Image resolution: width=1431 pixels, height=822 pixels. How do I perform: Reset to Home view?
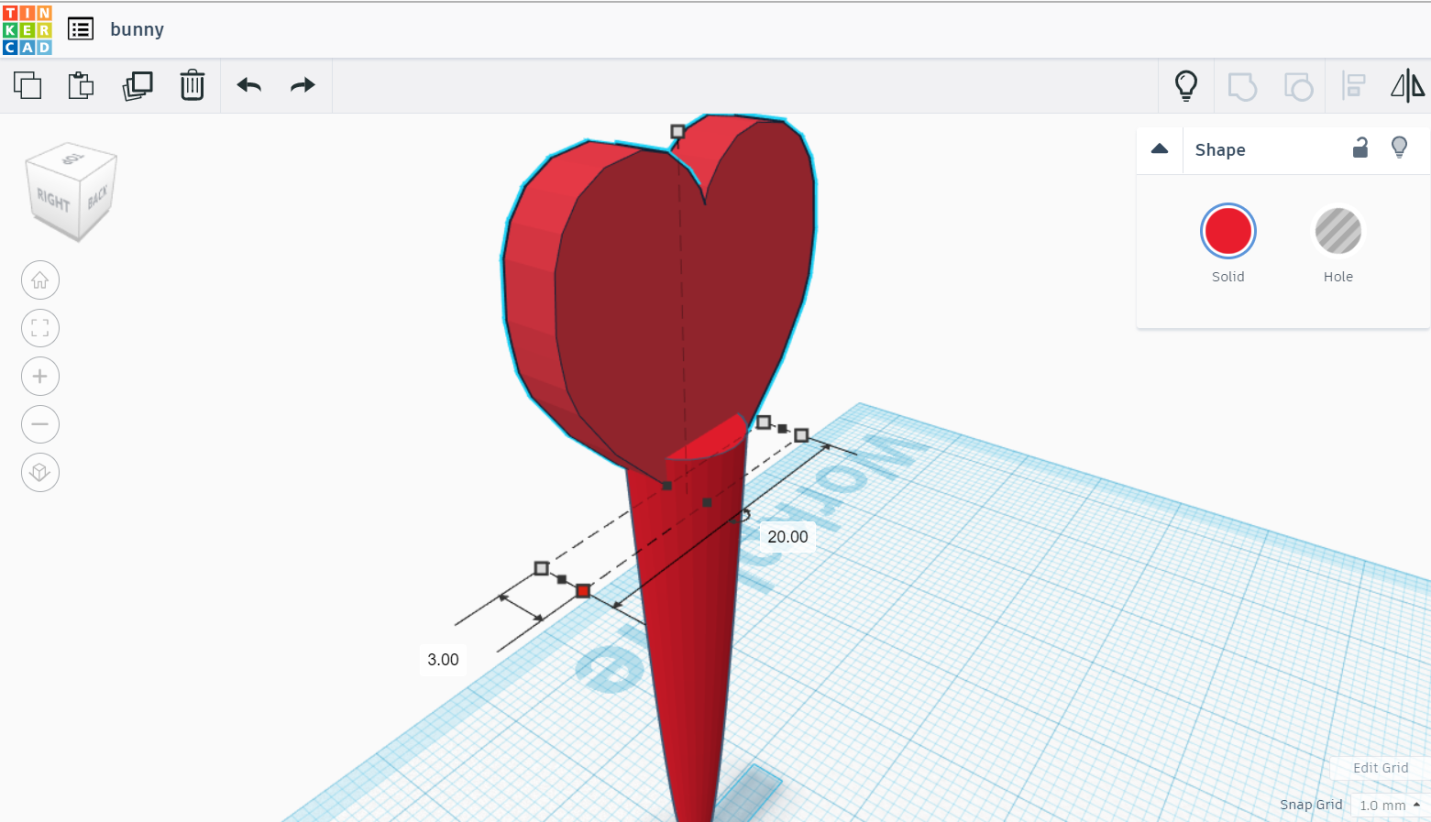[x=40, y=281]
